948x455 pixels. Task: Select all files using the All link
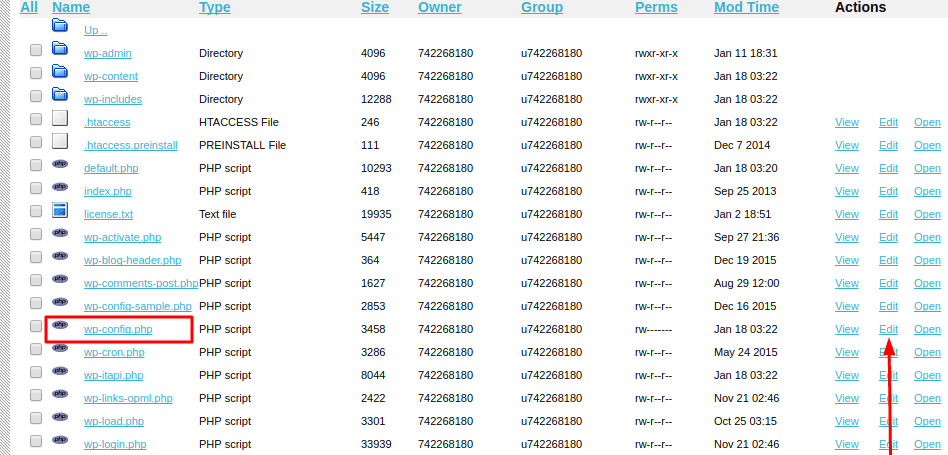pos(29,8)
